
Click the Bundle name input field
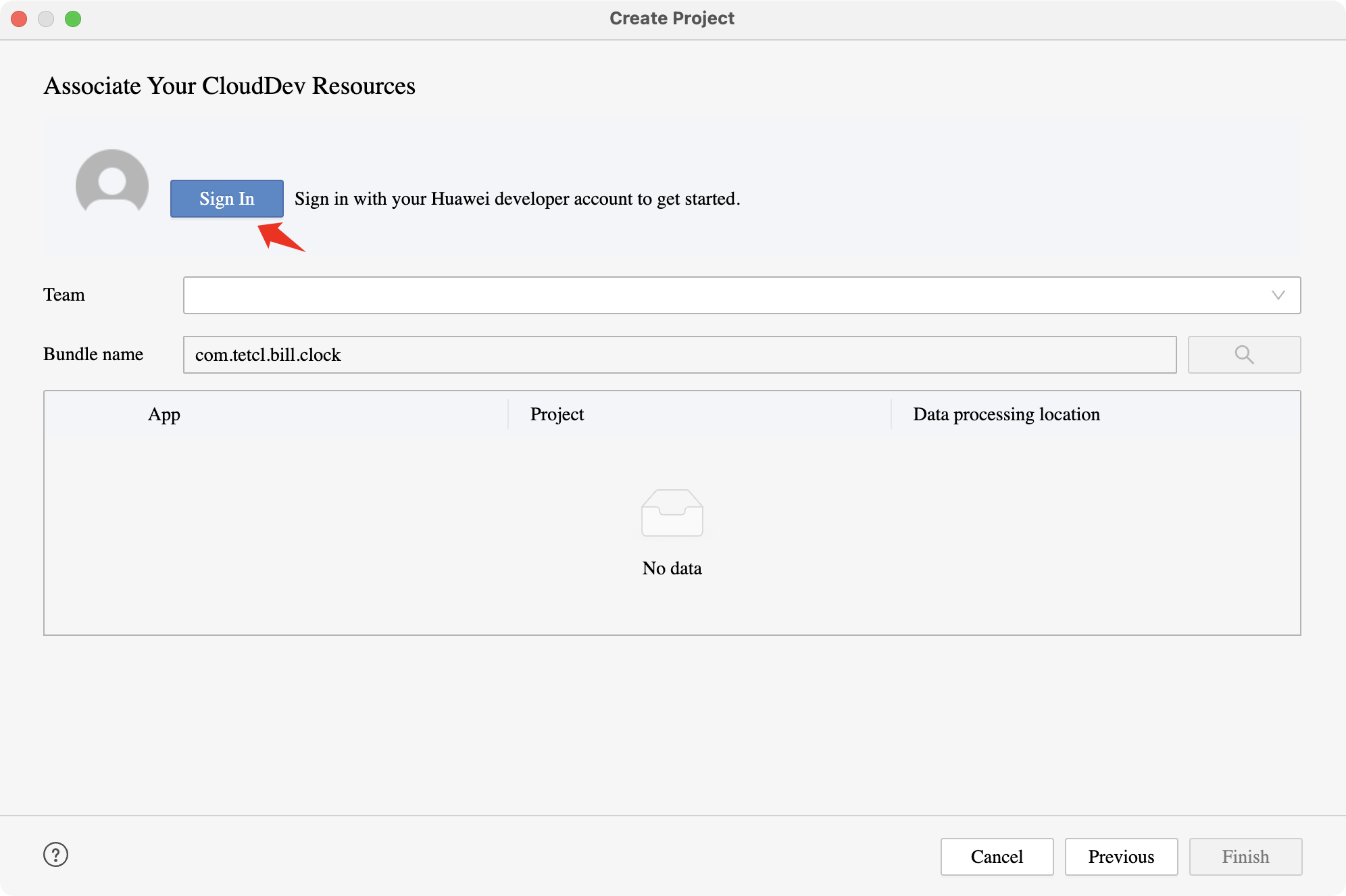tap(679, 355)
